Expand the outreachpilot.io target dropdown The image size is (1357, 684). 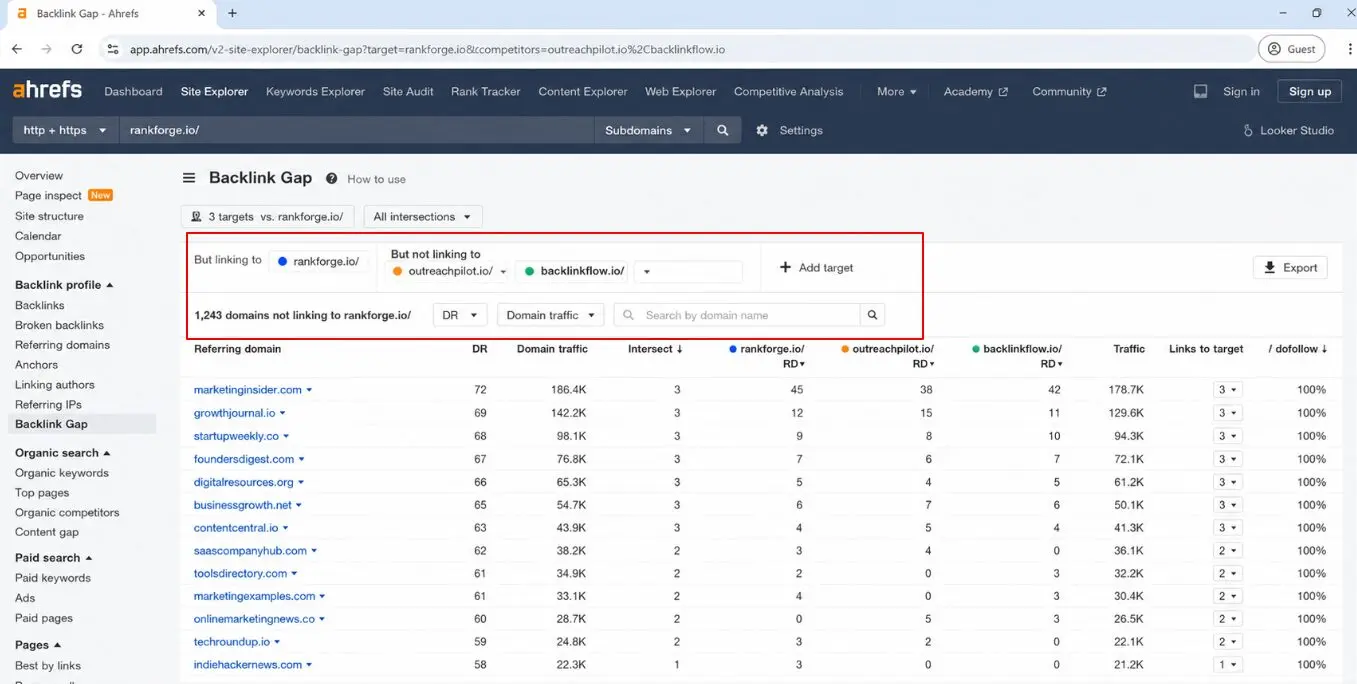click(x=503, y=271)
